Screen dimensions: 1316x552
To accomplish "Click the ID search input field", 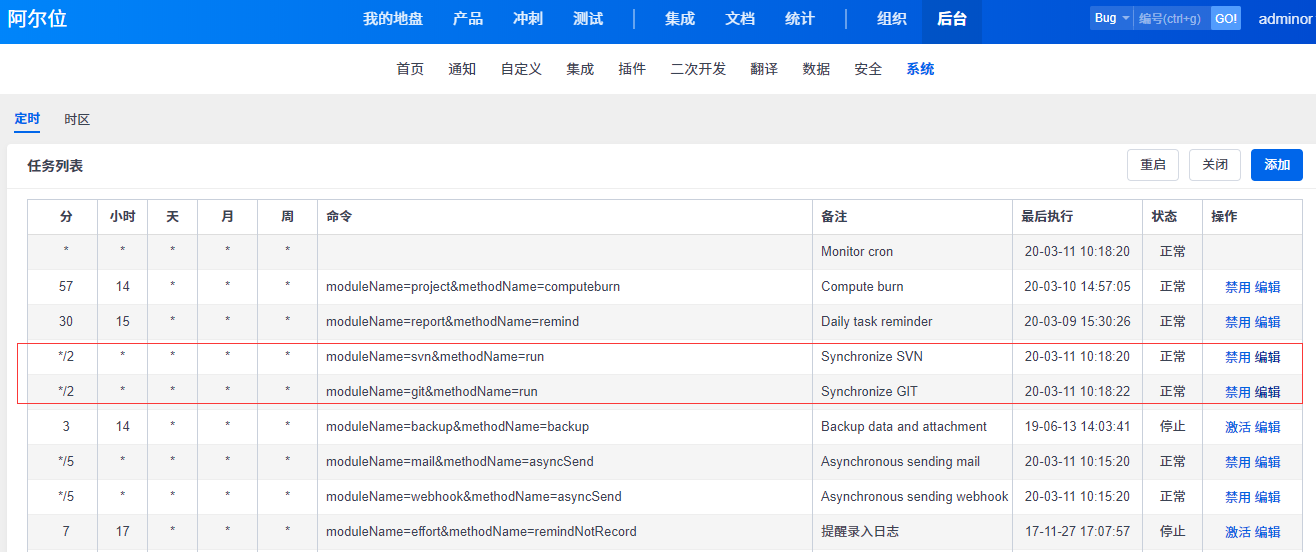I will click(x=1170, y=18).
